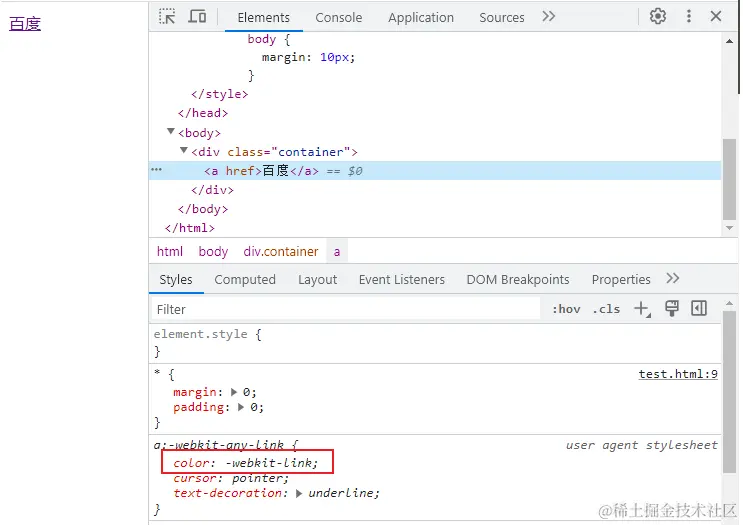This screenshot has height=525, width=743.
Task: Select the anchor href element row
Action: pos(435,171)
